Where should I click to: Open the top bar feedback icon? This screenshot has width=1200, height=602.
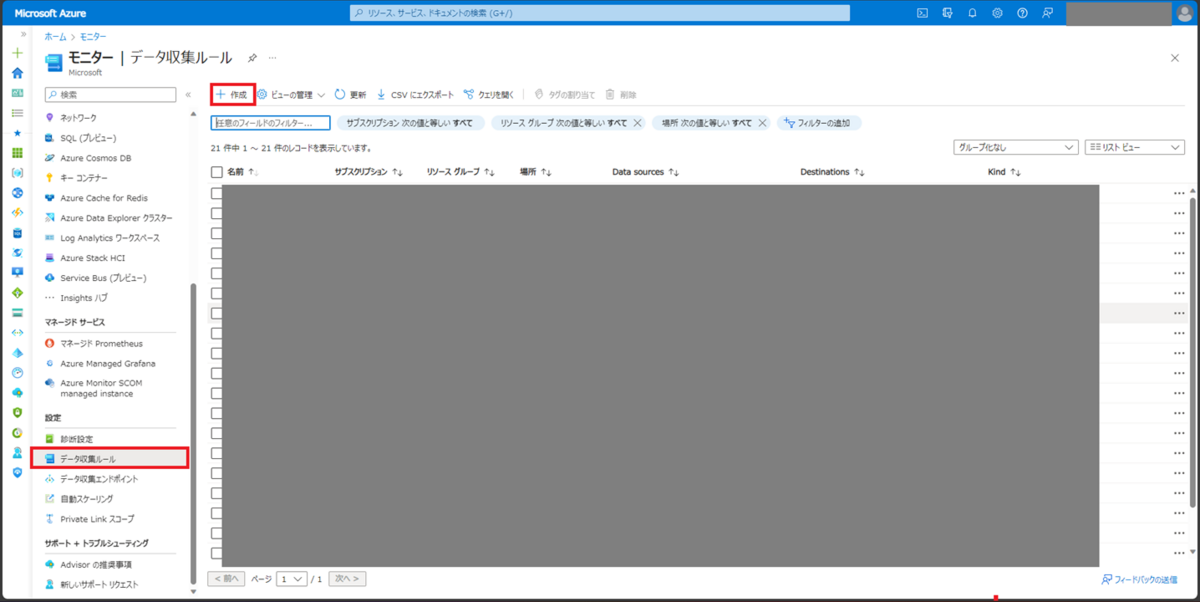click(x=1047, y=13)
